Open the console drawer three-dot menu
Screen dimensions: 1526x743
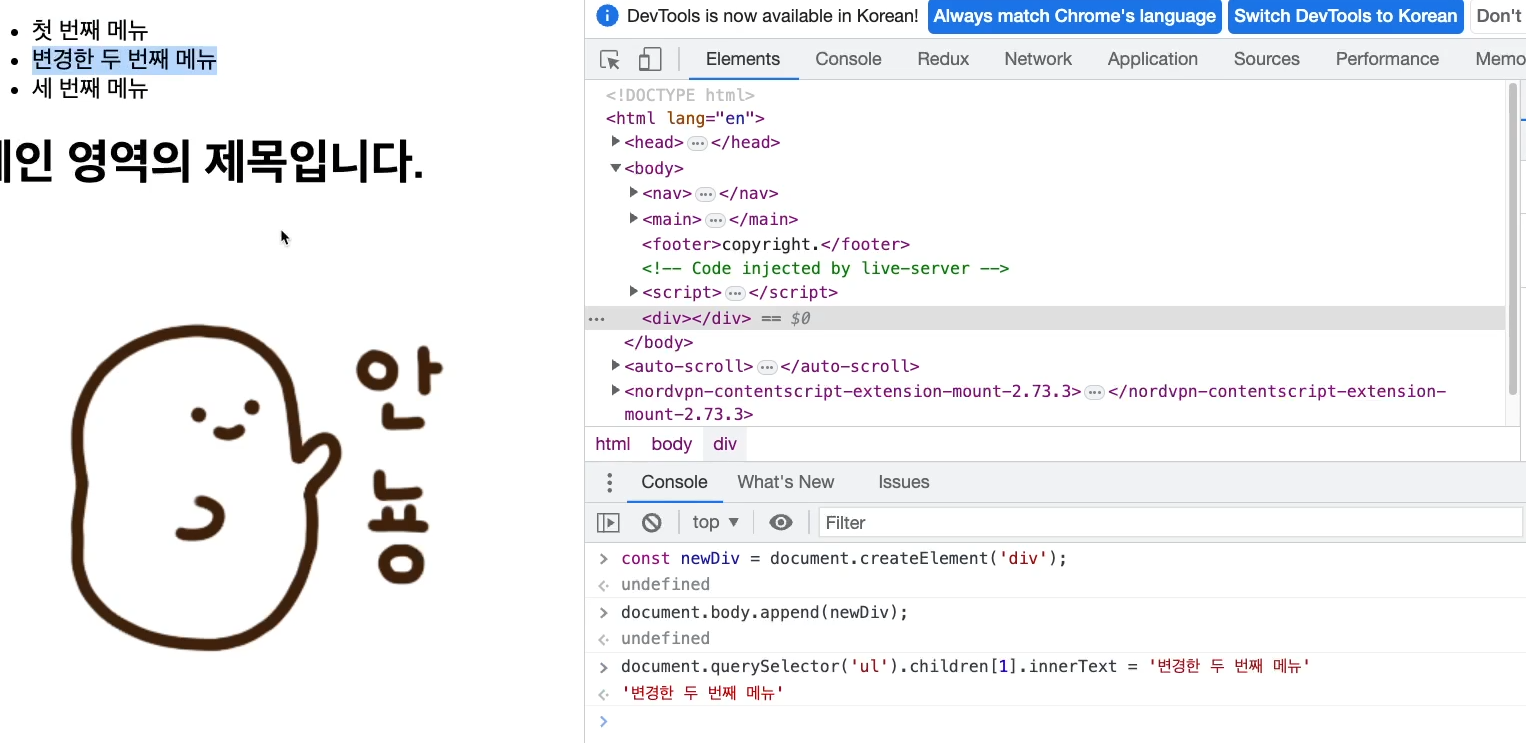pyautogui.click(x=609, y=483)
